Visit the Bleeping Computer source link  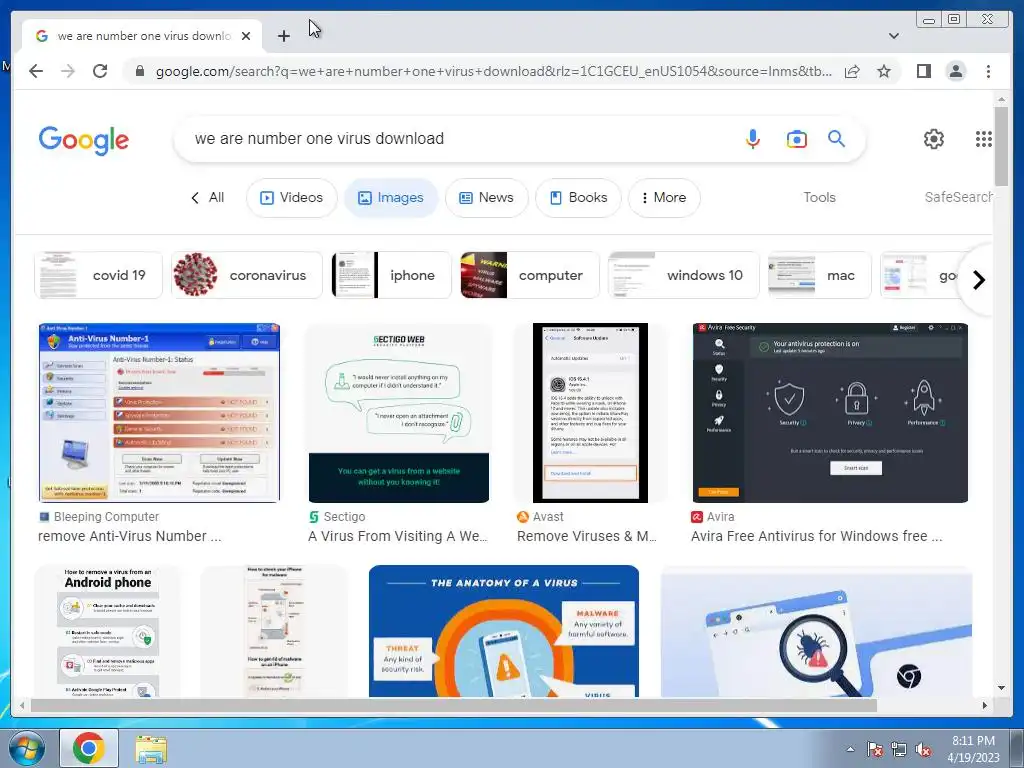point(99,517)
